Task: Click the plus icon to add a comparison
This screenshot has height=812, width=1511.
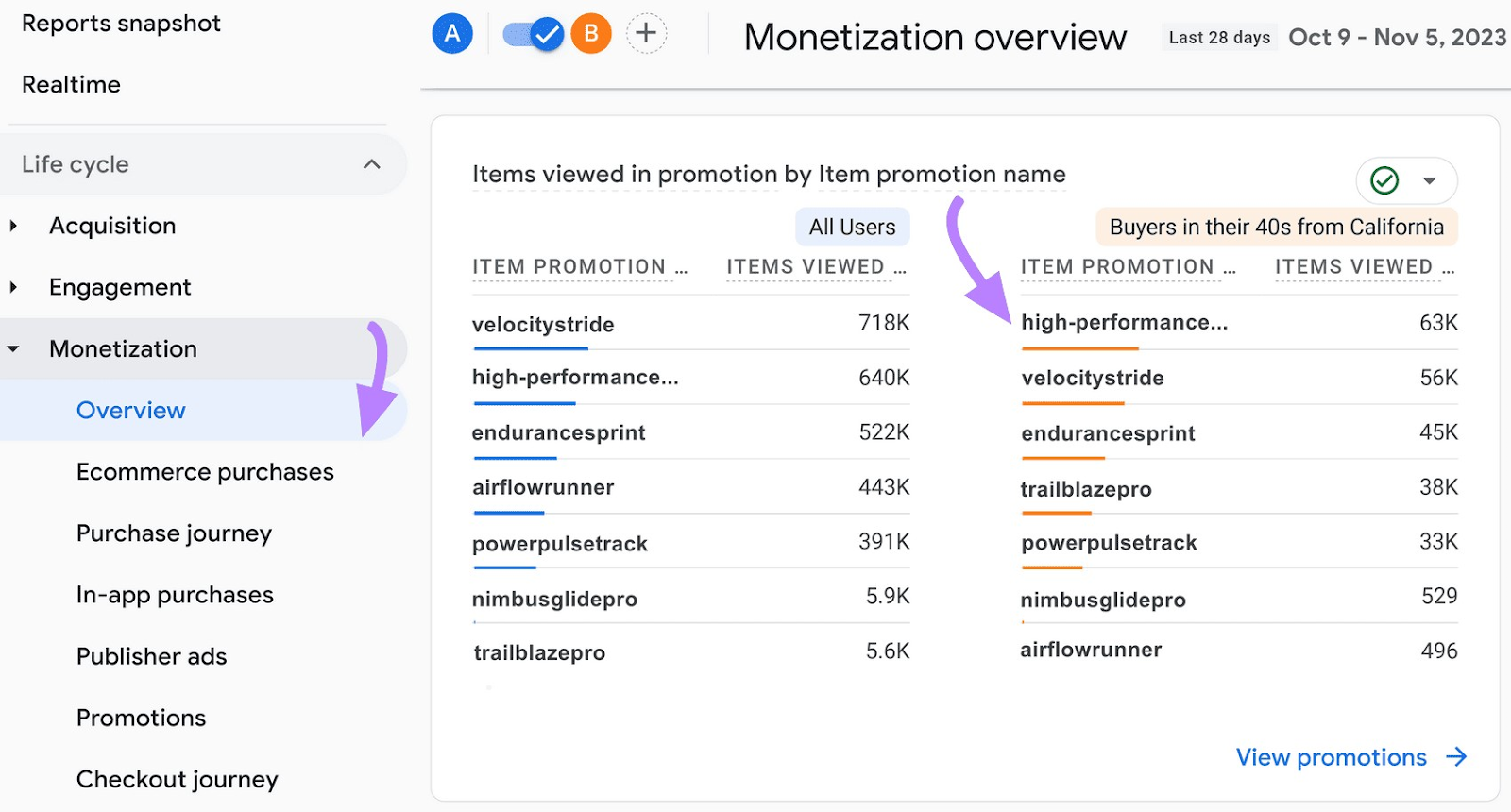Action: [646, 32]
